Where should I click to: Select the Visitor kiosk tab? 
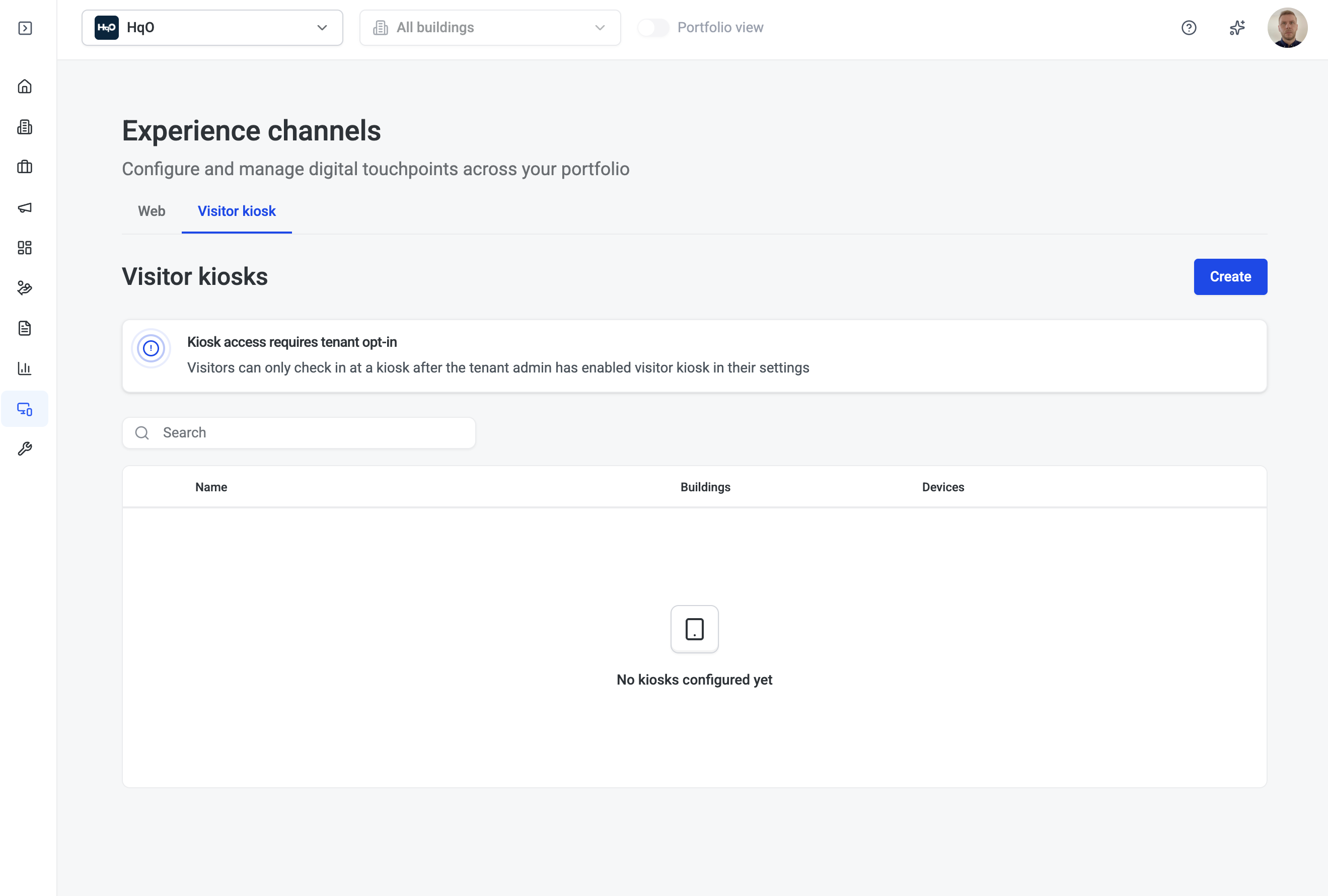point(237,211)
